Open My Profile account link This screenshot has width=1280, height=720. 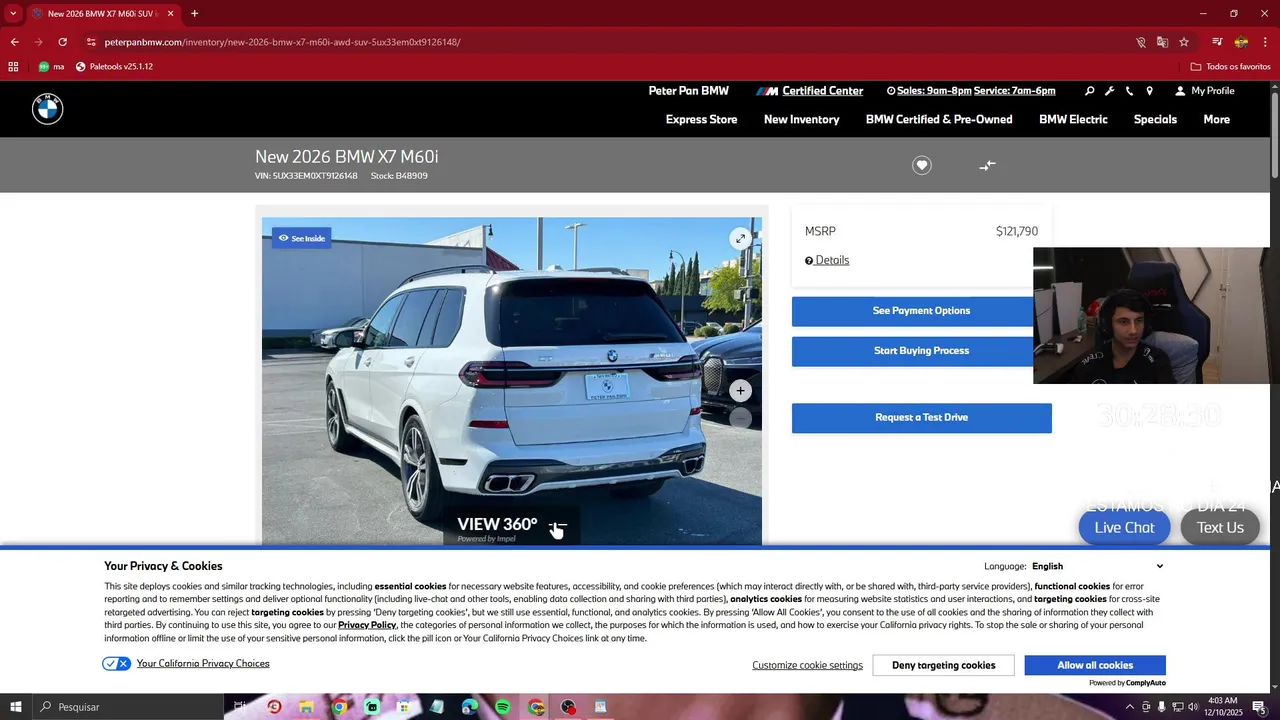[x=1204, y=91]
